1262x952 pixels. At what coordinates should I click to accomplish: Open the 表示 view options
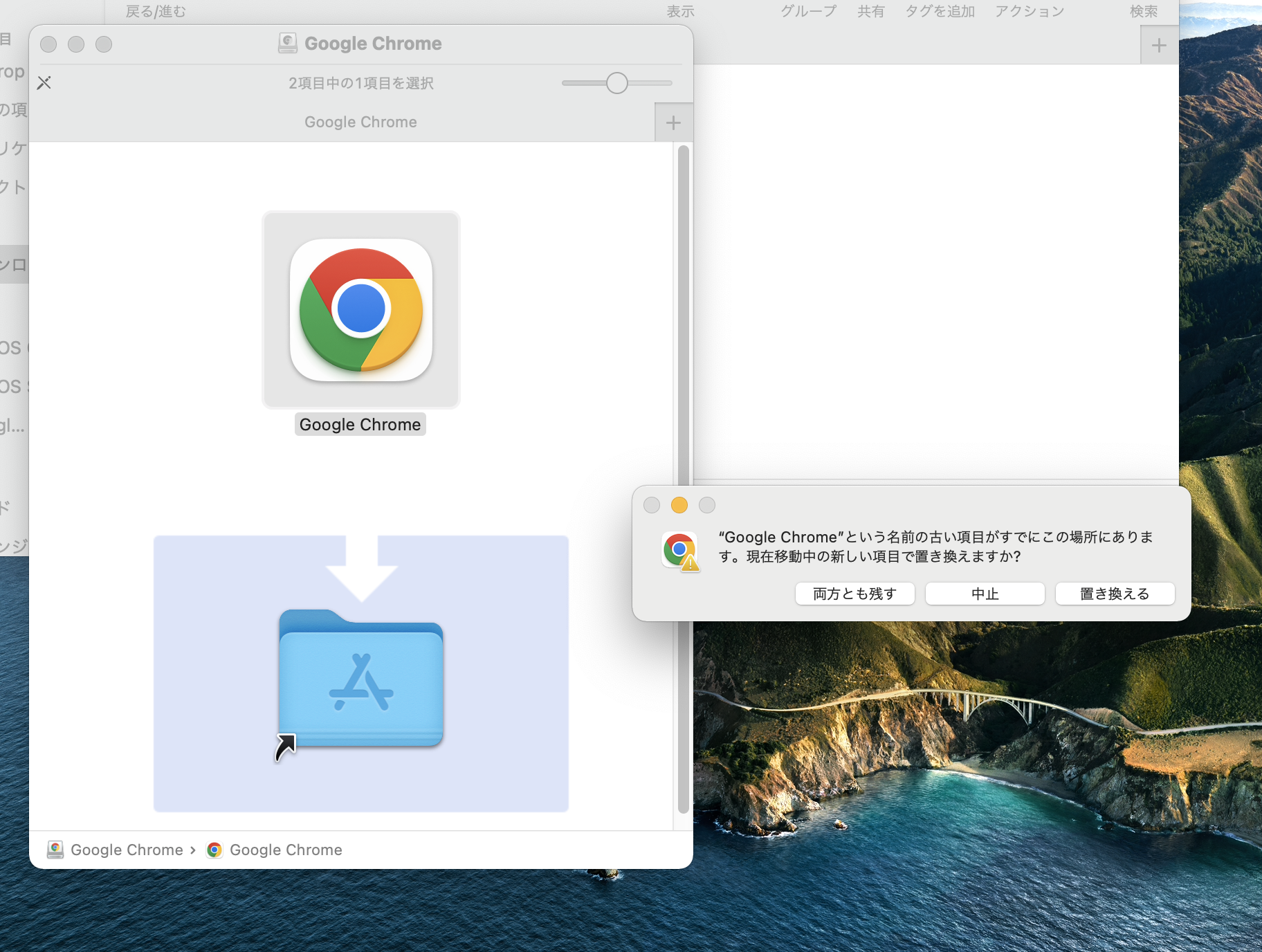click(x=679, y=11)
